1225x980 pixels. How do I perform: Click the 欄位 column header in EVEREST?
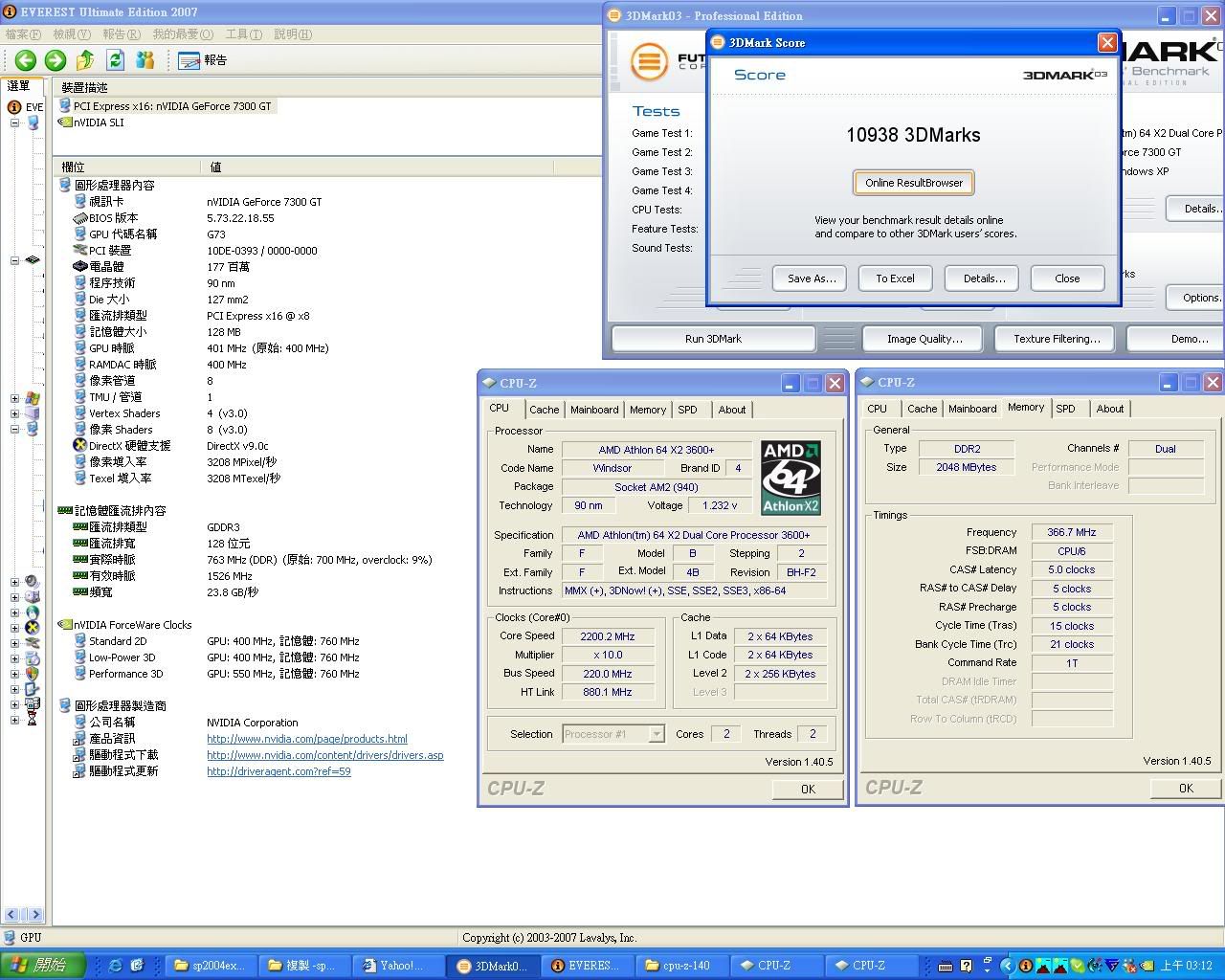click(127, 167)
